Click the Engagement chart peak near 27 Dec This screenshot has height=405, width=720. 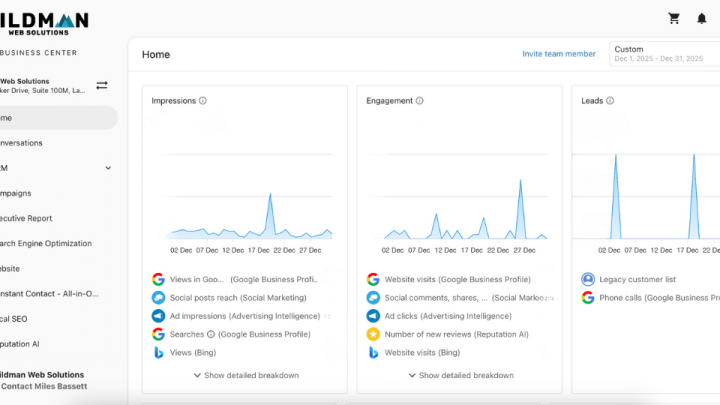(520, 181)
